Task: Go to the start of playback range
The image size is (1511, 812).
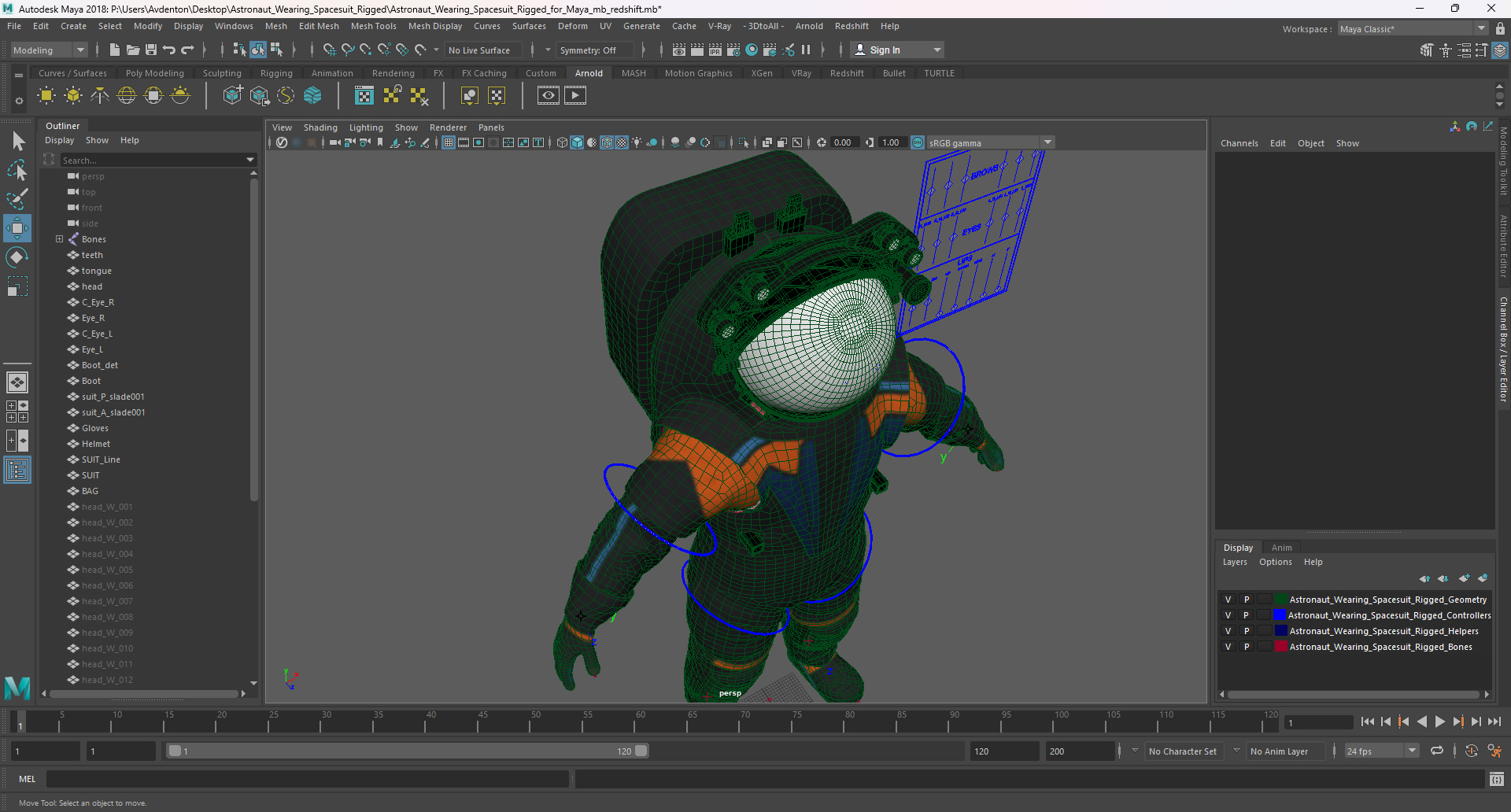Action: tap(1368, 722)
